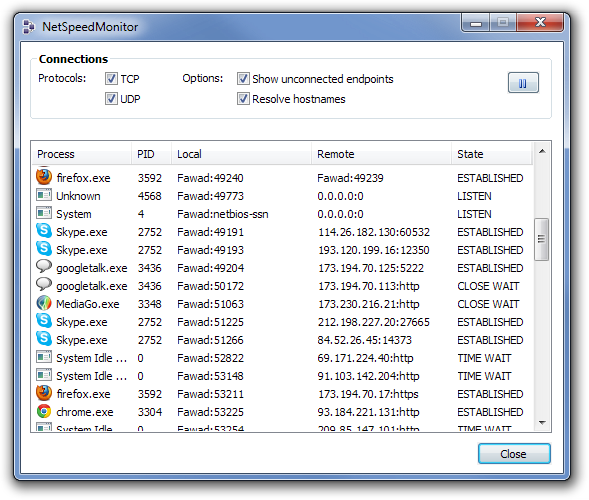Click PID 4568 cell
Image resolution: width=589 pixels, height=500 pixels.
pos(150,196)
